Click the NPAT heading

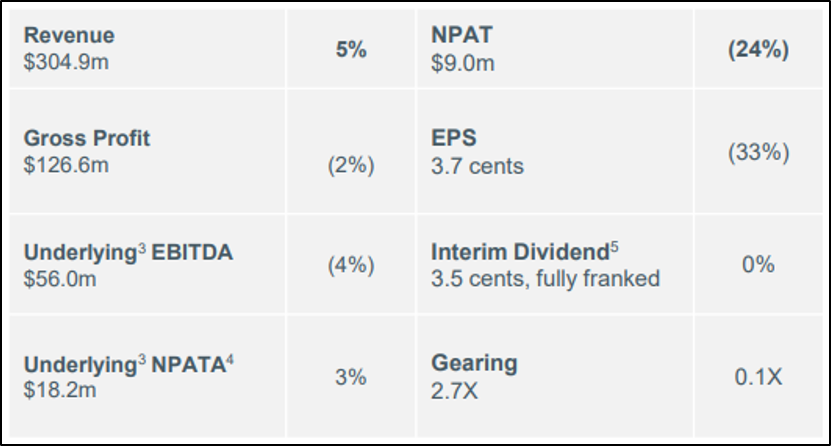pos(460,35)
